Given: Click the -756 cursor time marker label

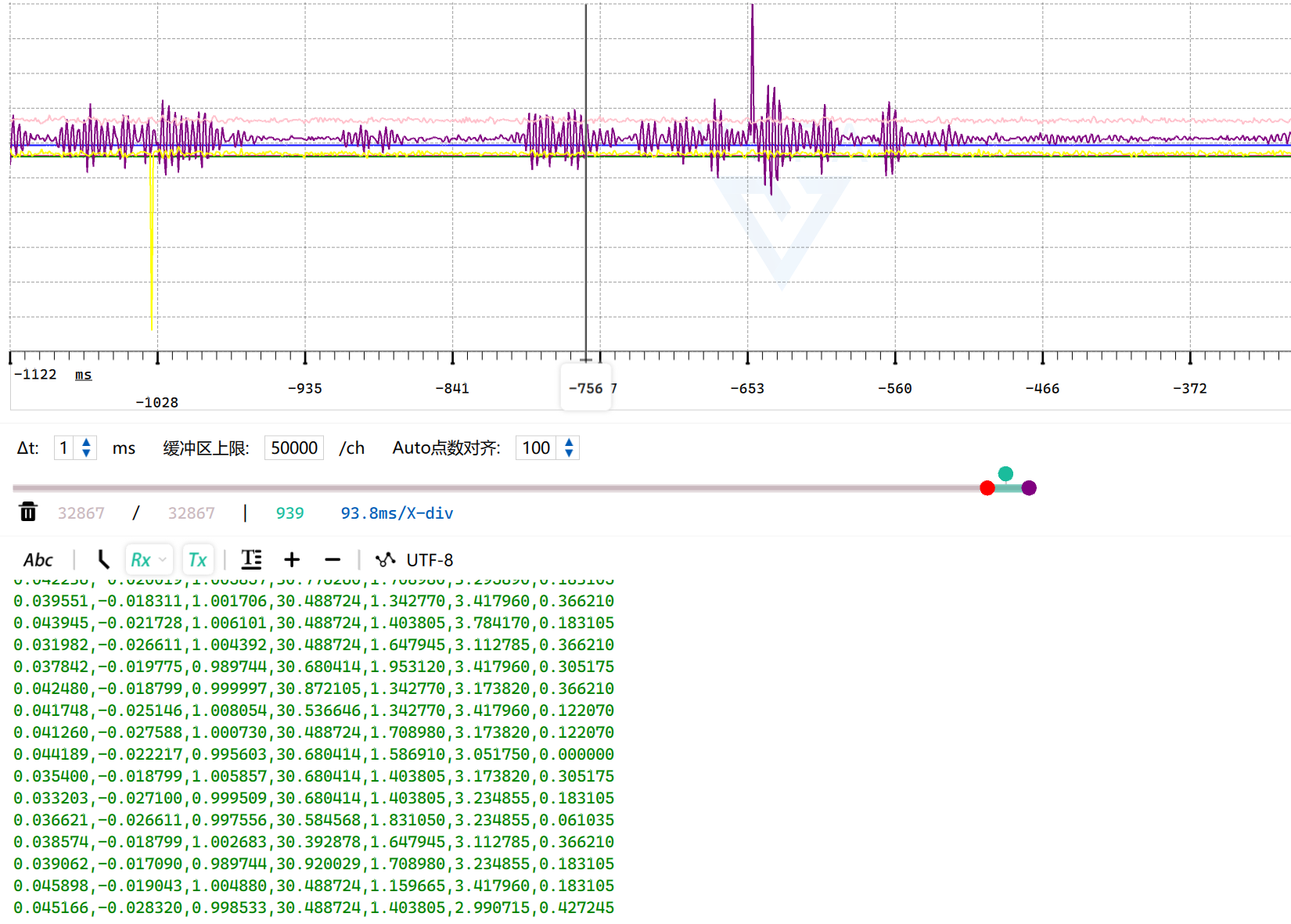Looking at the screenshot, I should tap(586, 388).
